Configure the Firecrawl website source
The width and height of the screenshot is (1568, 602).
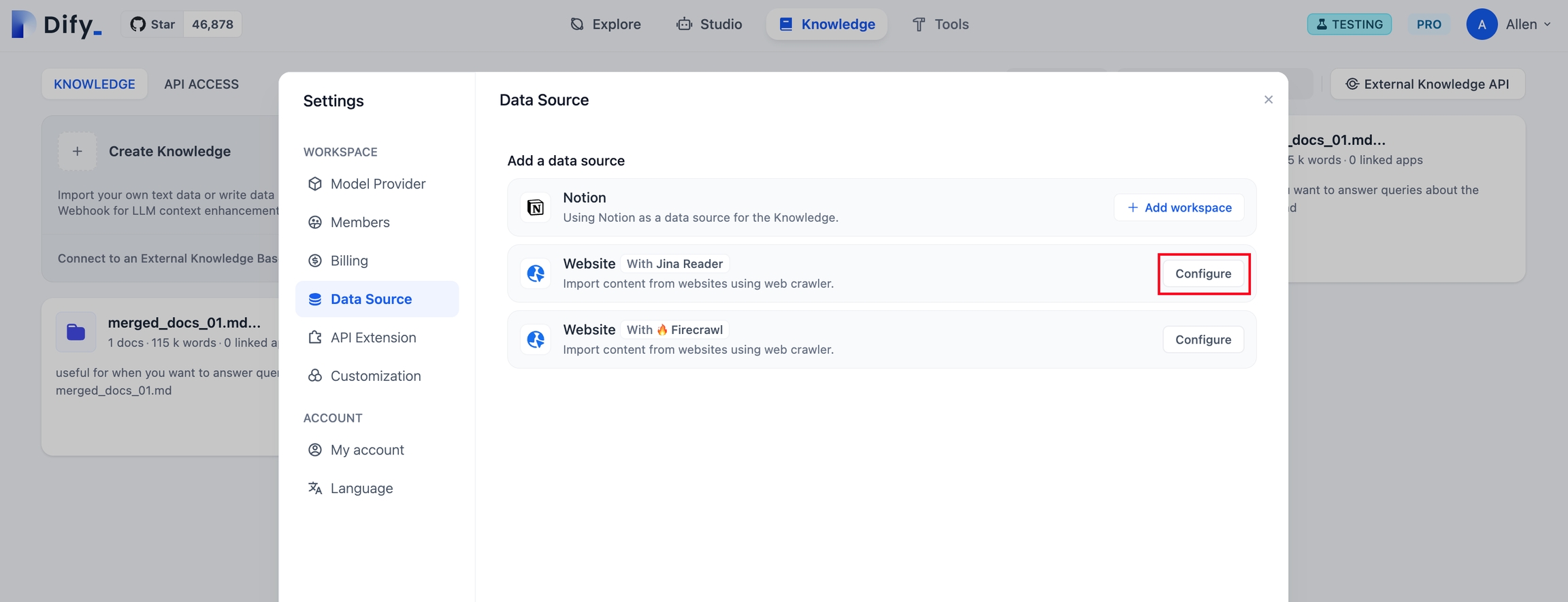pos(1203,339)
